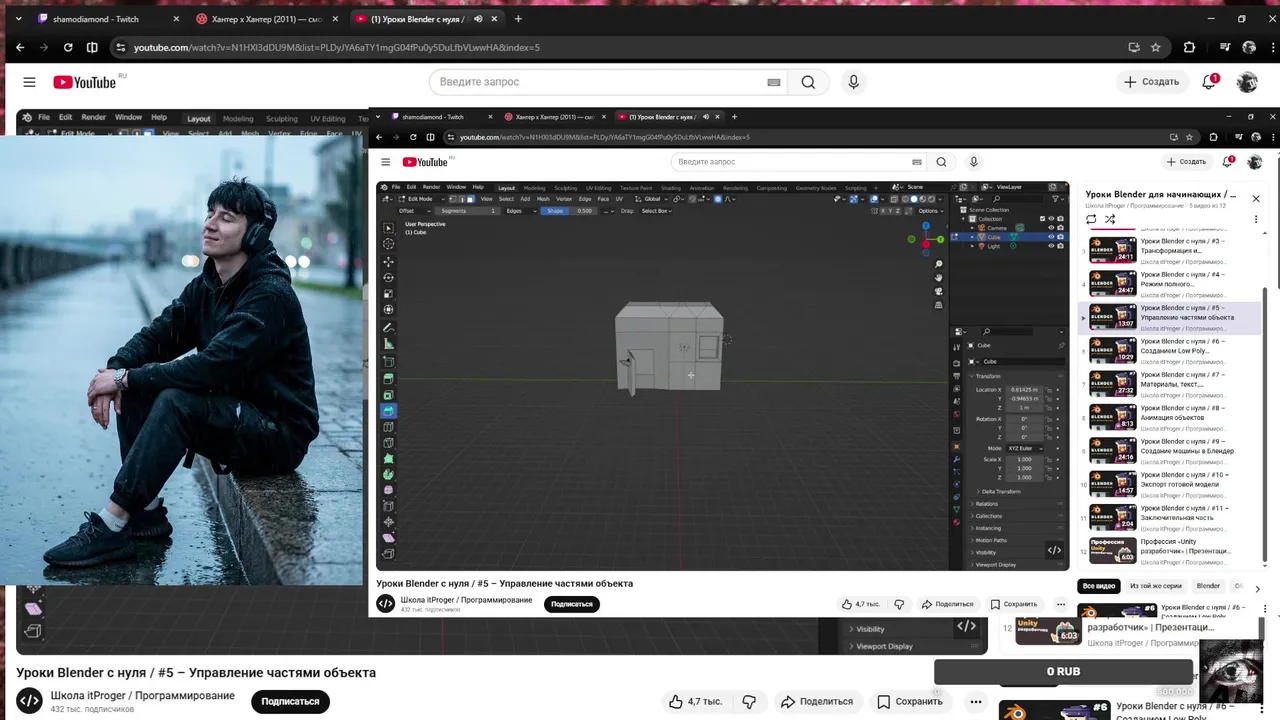Click the highlighted Bevel tool in Blender
Image resolution: width=1280 pixels, height=720 pixels.
click(388, 411)
